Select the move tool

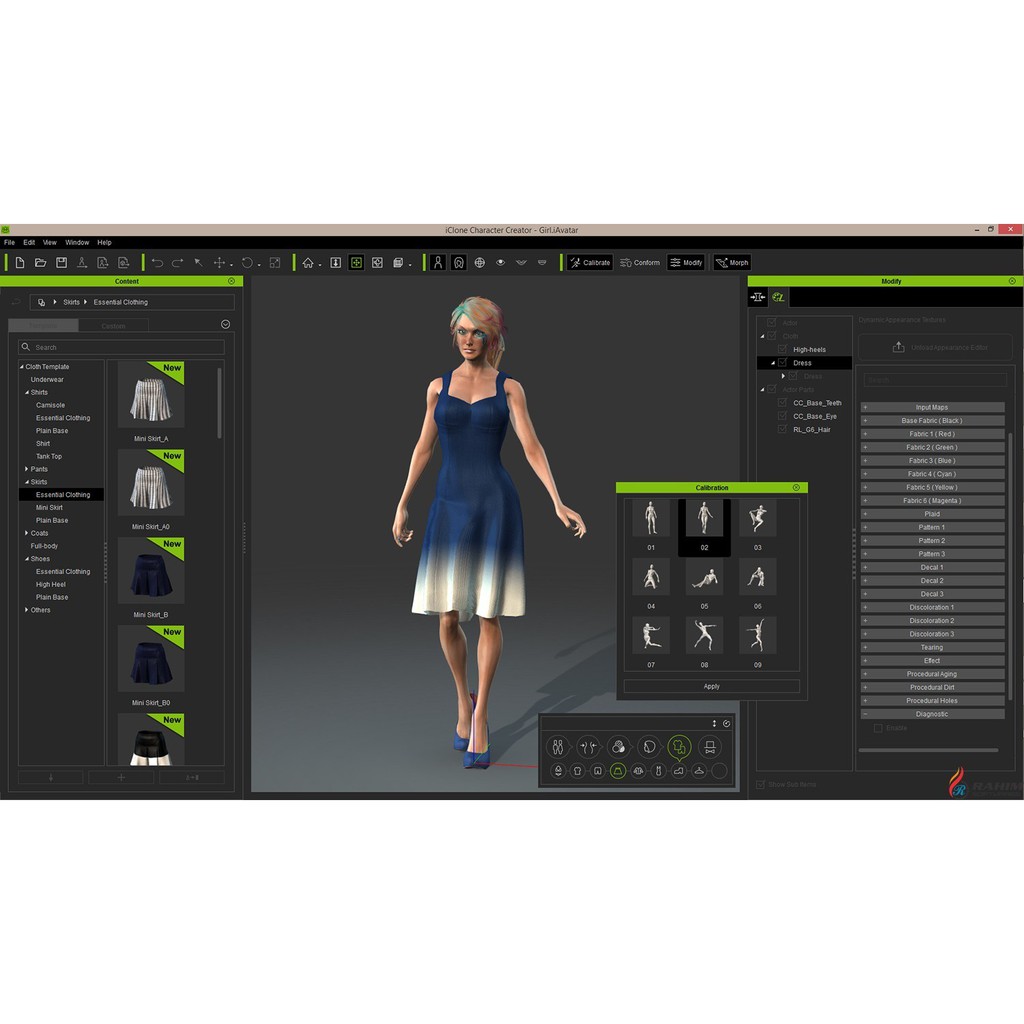click(x=219, y=263)
